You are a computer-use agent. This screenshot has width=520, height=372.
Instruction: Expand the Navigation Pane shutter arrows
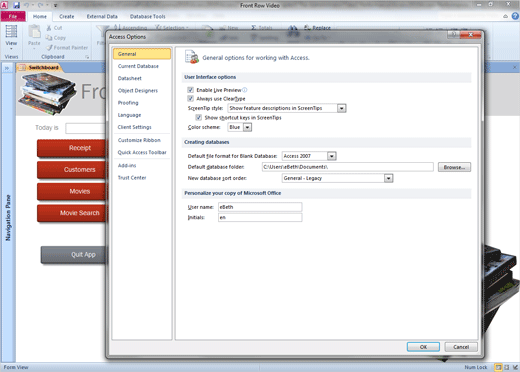pyautogui.click(x=6, y=68)
